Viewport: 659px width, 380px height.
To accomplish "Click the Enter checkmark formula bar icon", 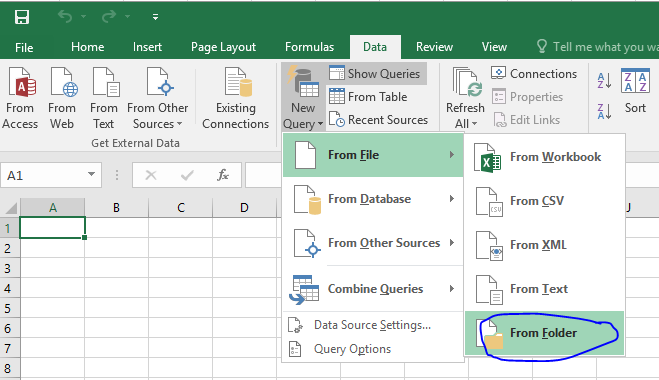I will click(187, 175).
